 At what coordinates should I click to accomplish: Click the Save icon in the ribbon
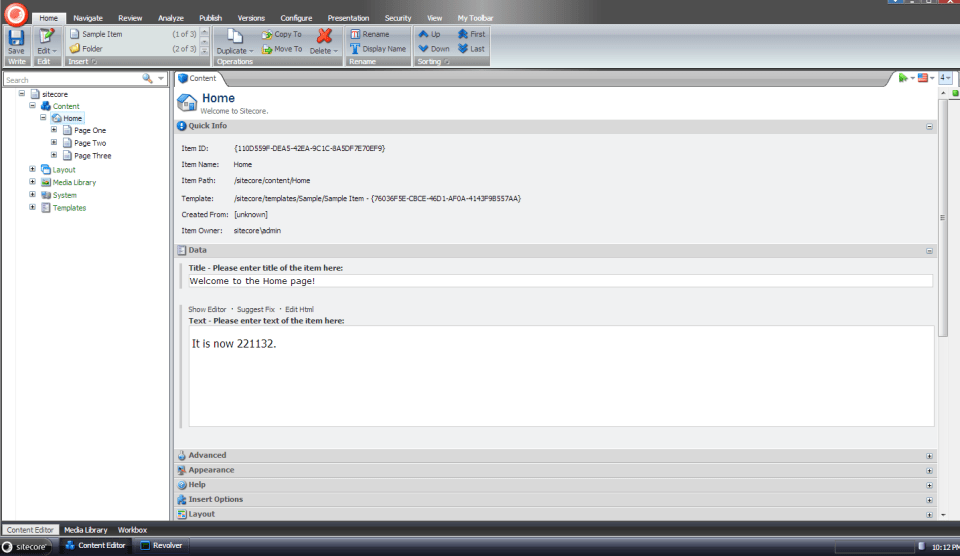(16, 37)
